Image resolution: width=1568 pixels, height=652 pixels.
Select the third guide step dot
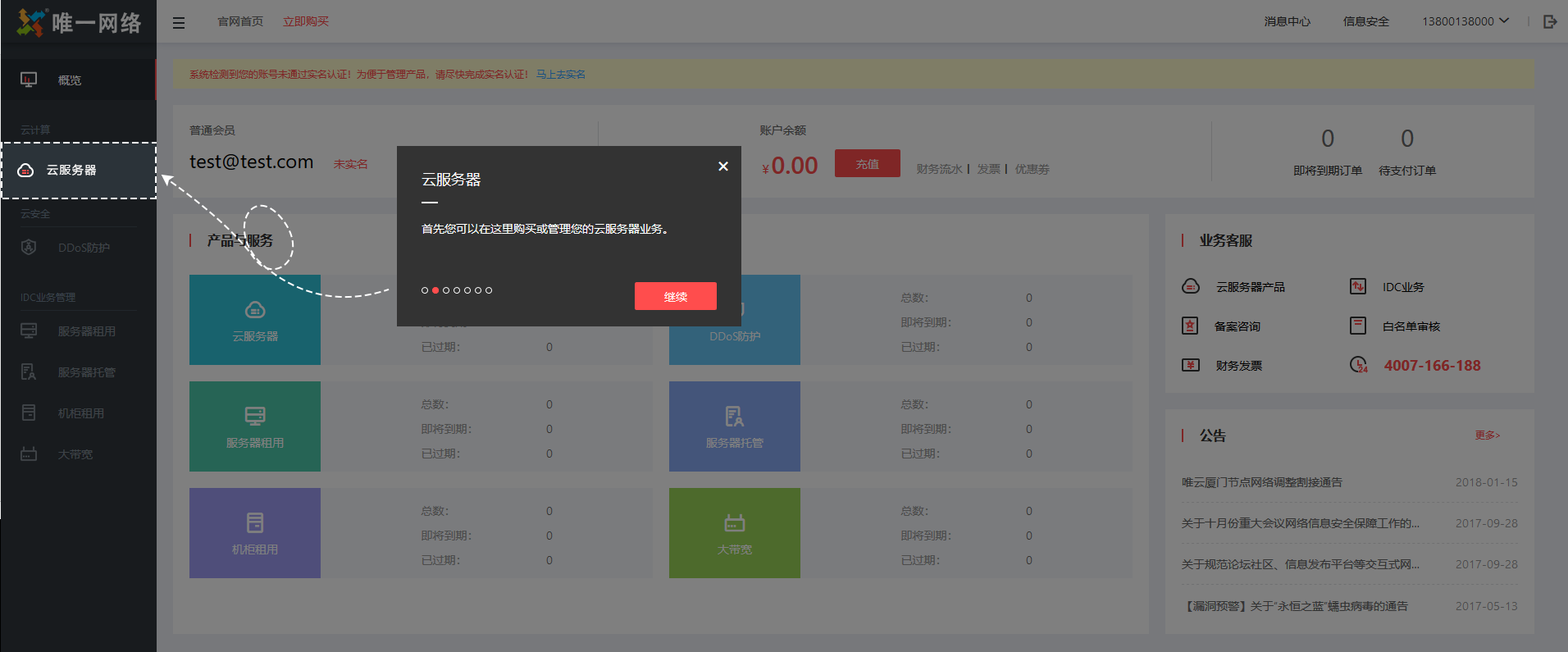point(446,290)
